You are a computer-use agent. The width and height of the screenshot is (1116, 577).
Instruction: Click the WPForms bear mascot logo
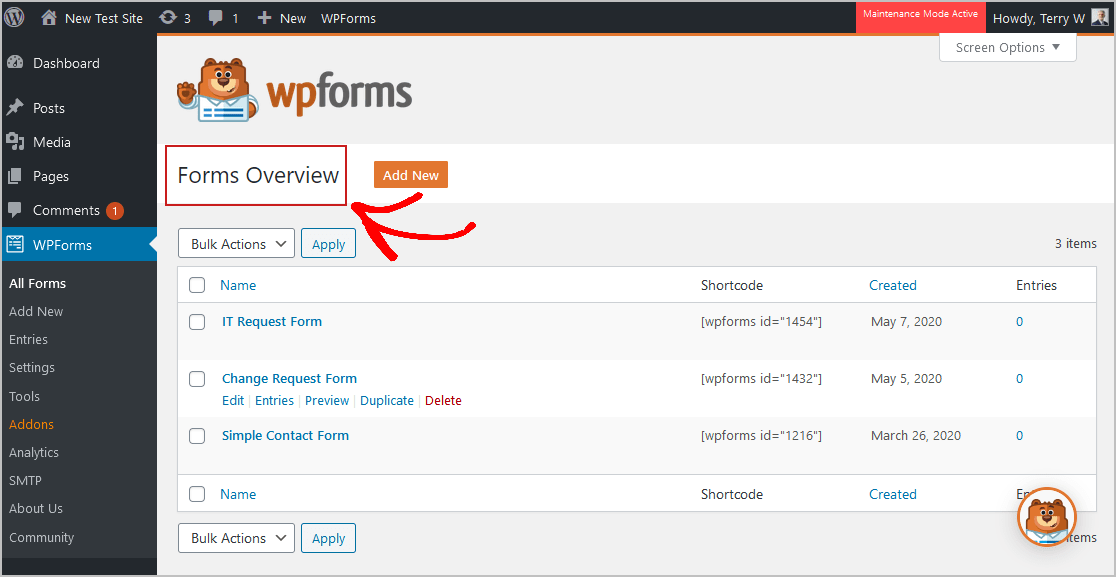tap(218, 90)
